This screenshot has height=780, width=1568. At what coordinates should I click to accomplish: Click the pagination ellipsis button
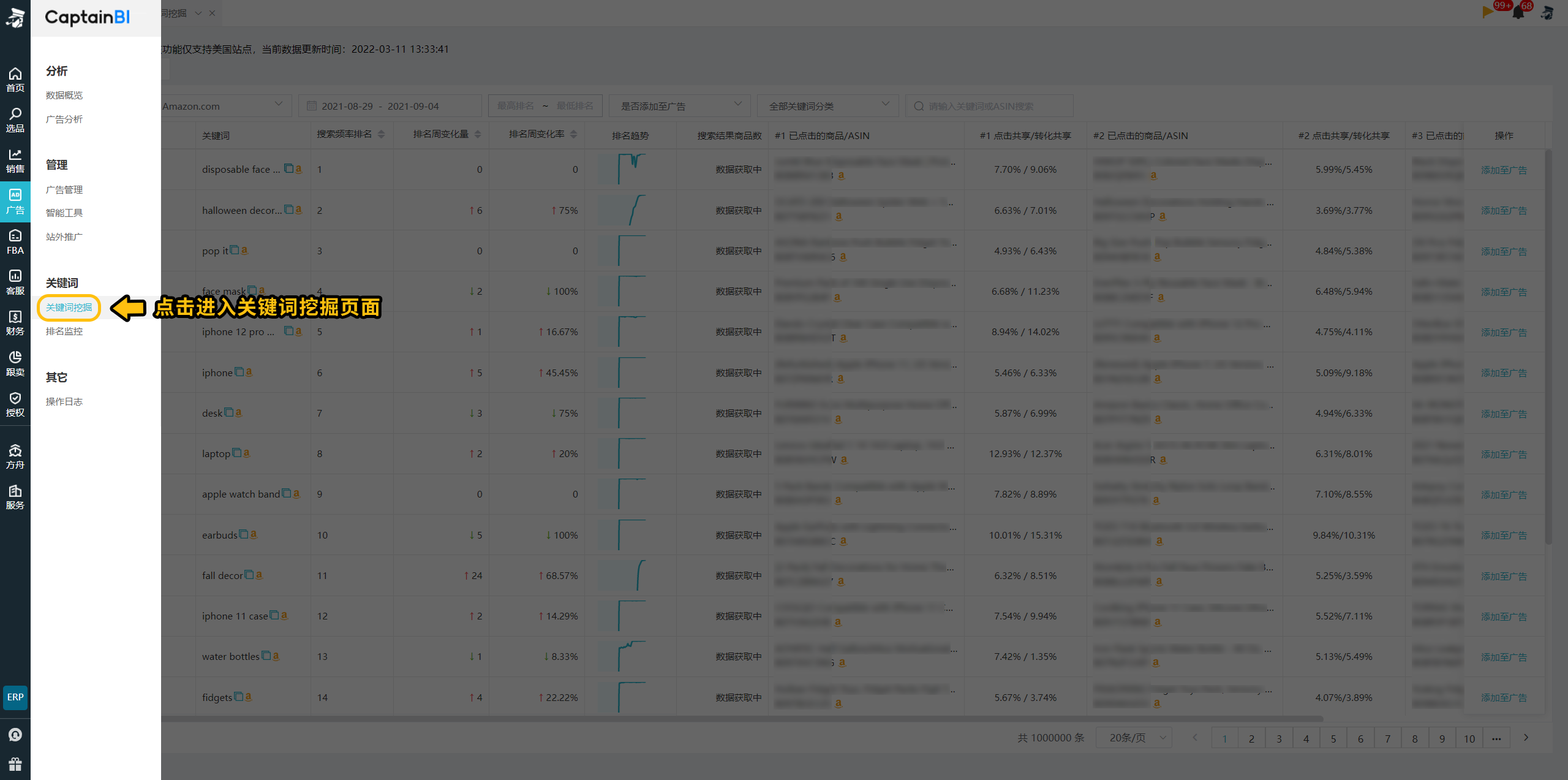(1496, 738)
